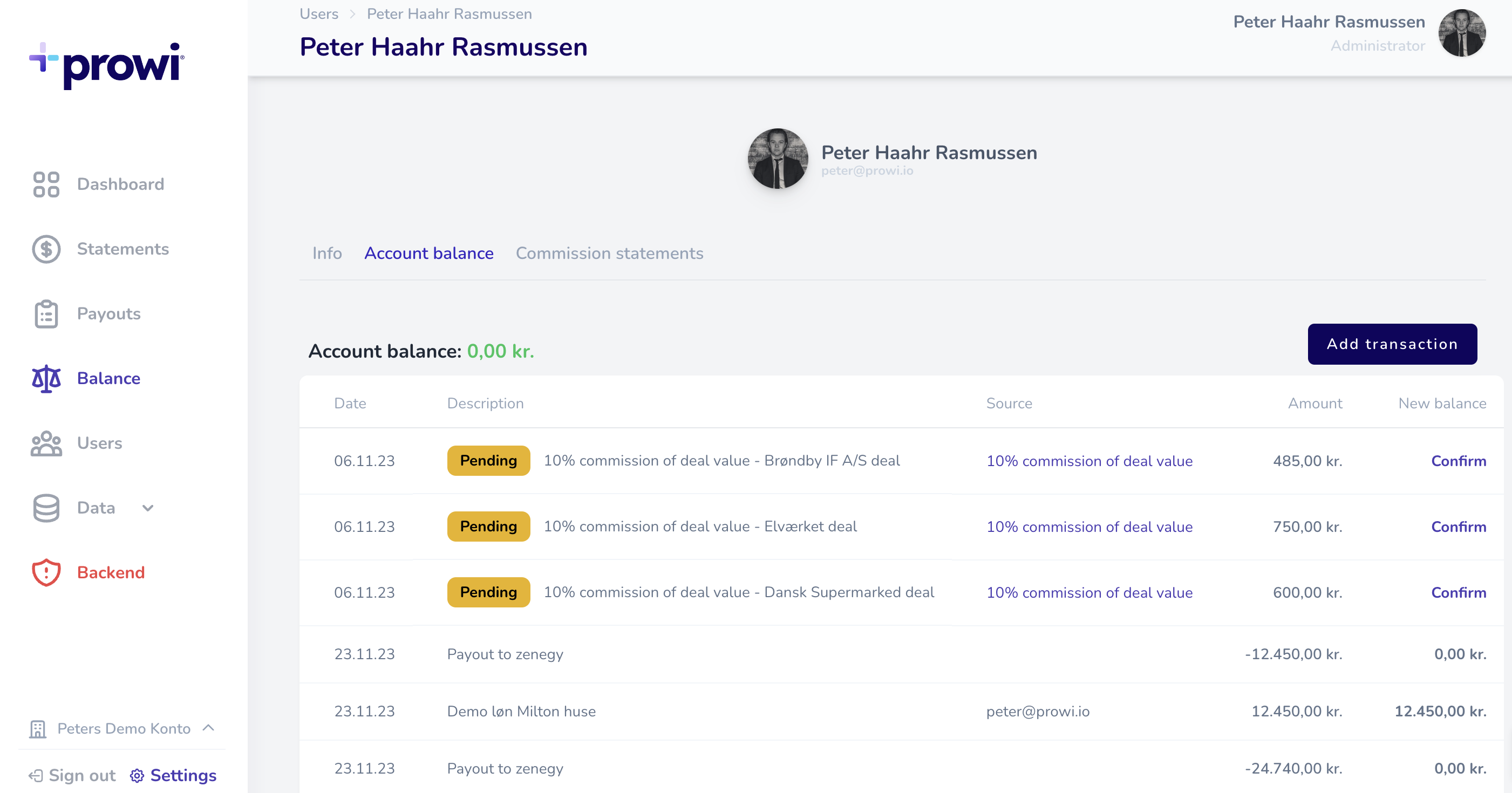The height and width of the screenshot is (793, 1512).
Task: Click breadcrumb chevron after Users
Action: pos(353,14)
